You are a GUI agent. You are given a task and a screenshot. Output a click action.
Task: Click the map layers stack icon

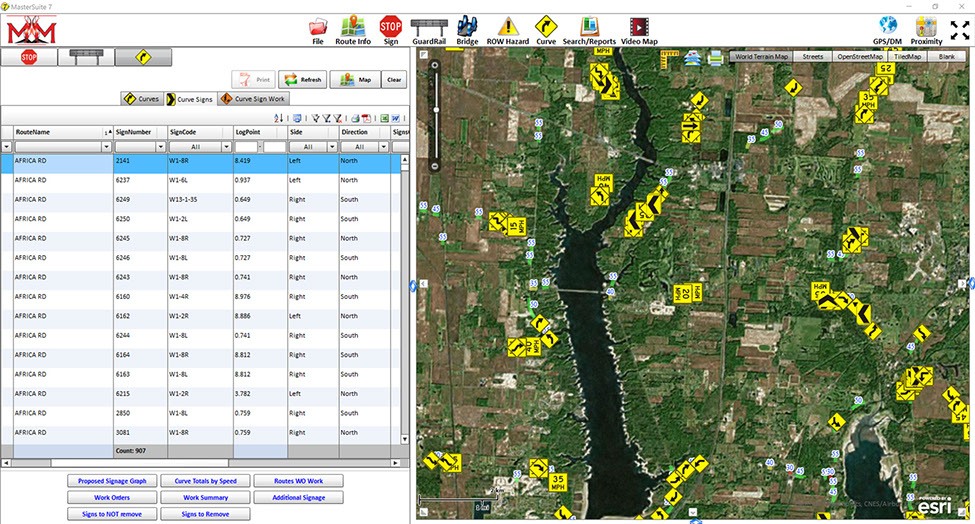[x=691, y=58]
